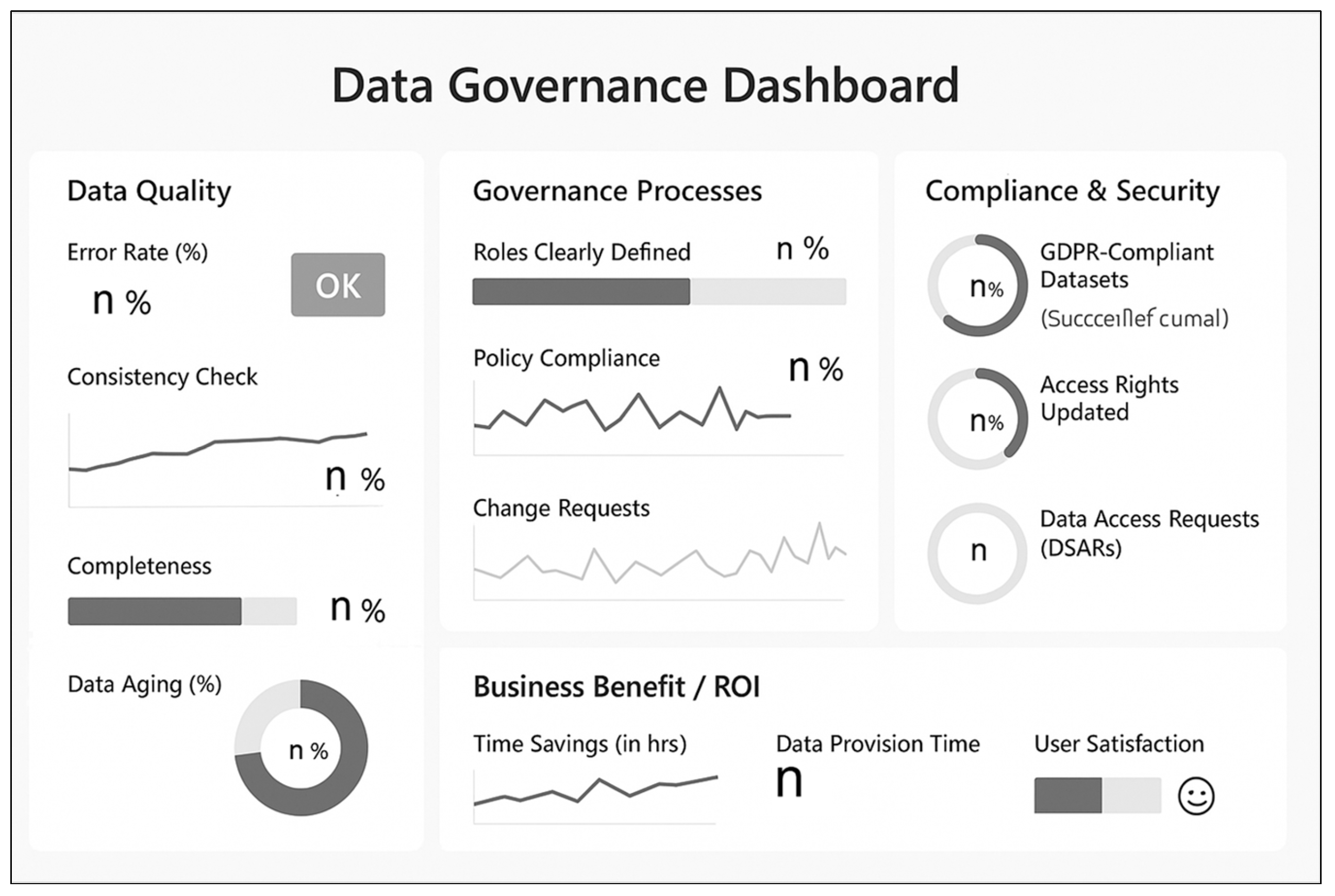This screenshot has width=1335, height=896.
Task: Select the Governance Processes panel heading
Action: pyautogui.click(x=617, y=191)
